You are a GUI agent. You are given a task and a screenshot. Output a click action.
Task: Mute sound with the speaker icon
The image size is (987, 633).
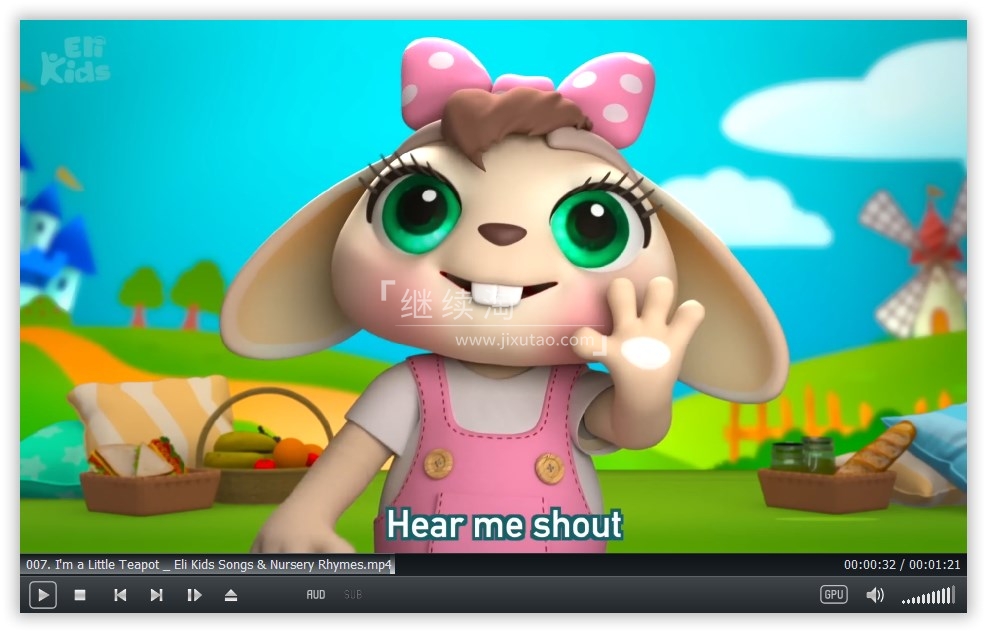(x=875, y=595)
